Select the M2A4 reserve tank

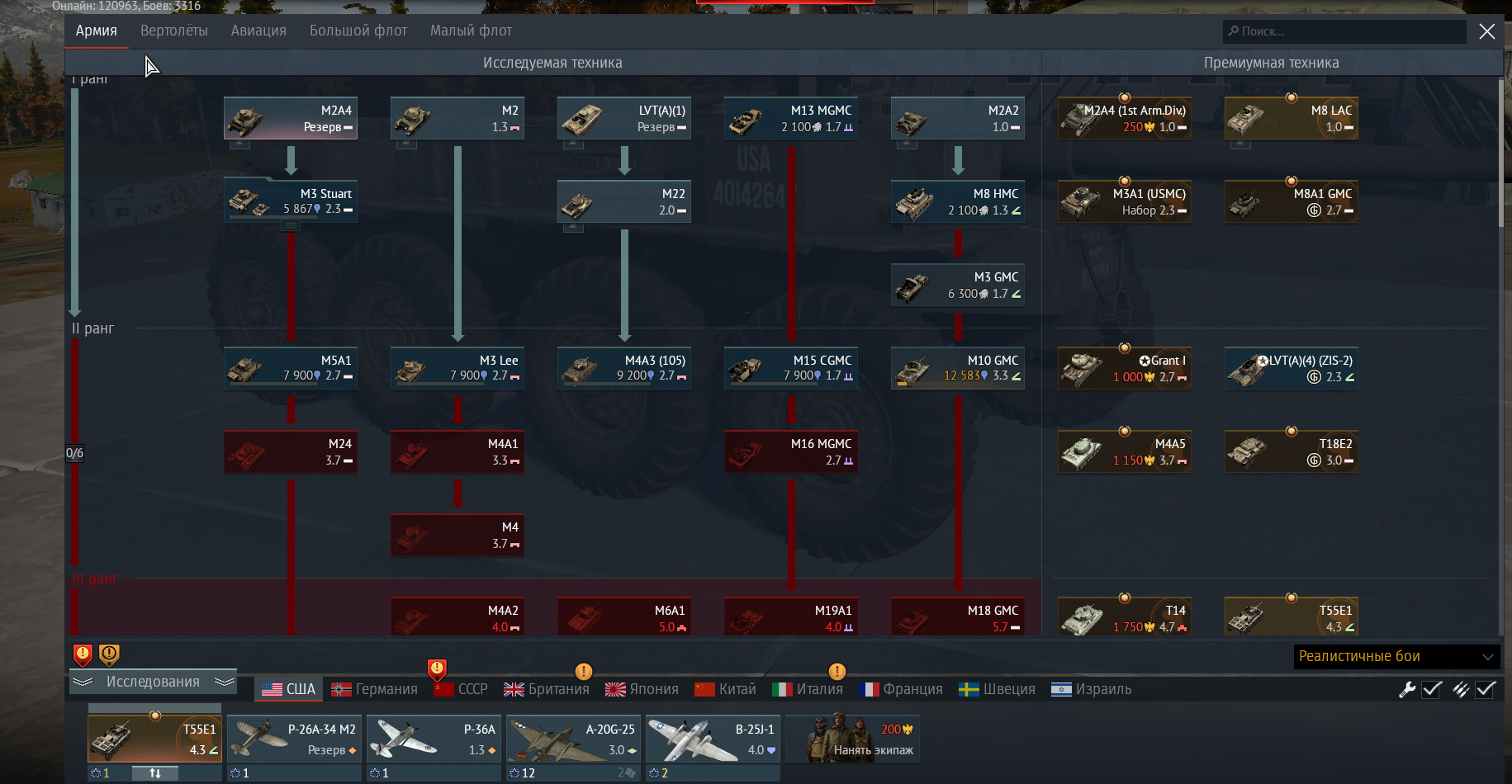pos(291,118)
